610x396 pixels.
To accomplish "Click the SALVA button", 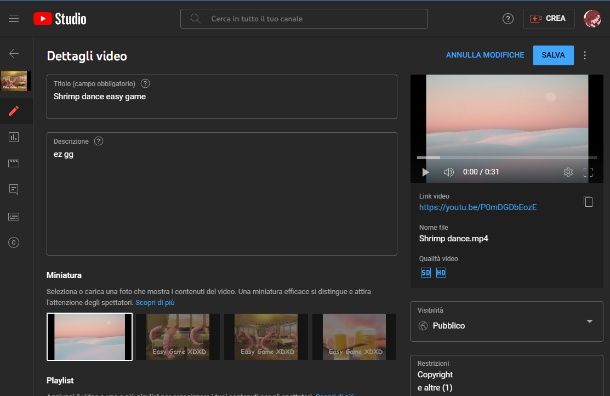I will click(553, 55).
